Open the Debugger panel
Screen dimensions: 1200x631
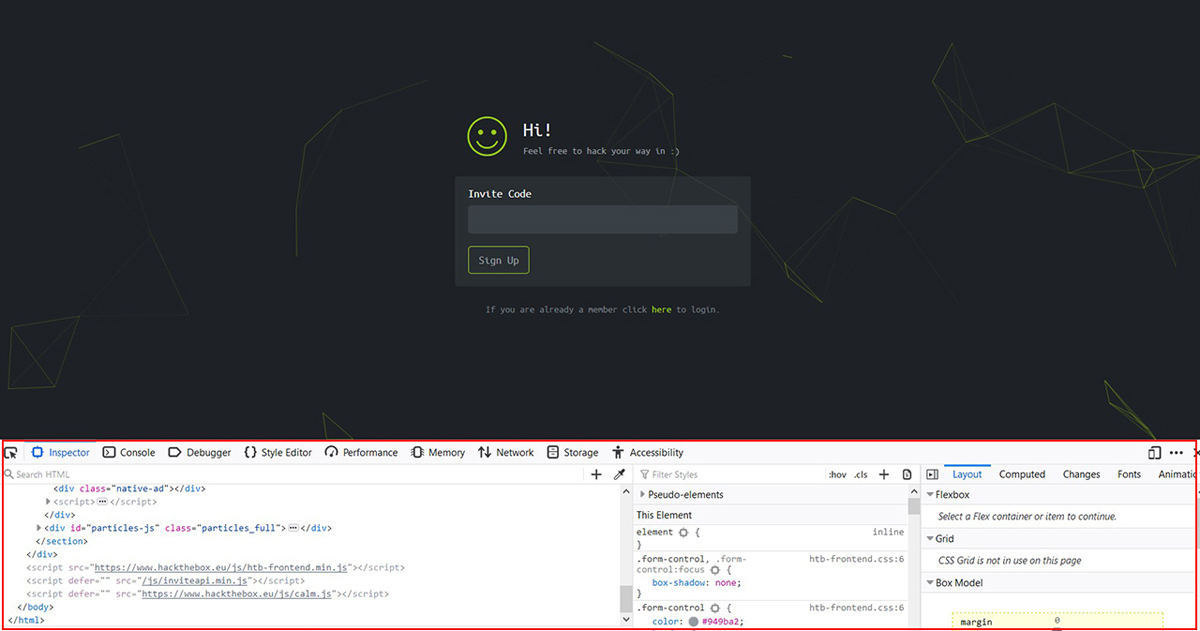click(x=199, y=453)
